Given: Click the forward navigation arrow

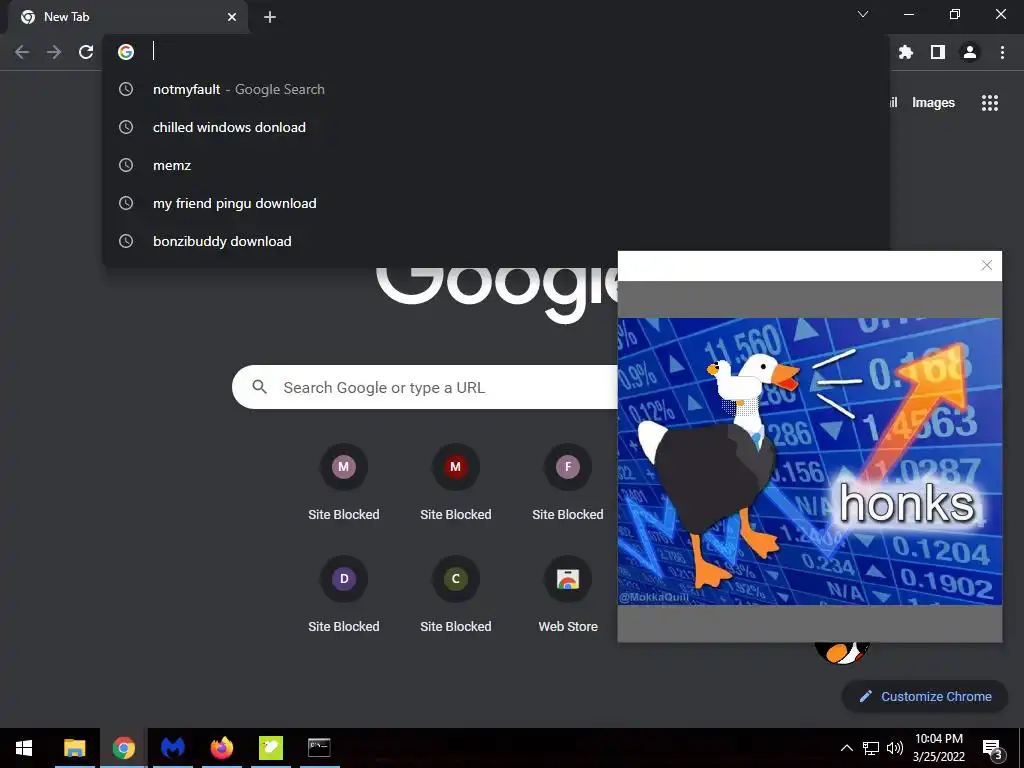Looking at the screenshot, I should pyautogui.click(x=54, y=52).
